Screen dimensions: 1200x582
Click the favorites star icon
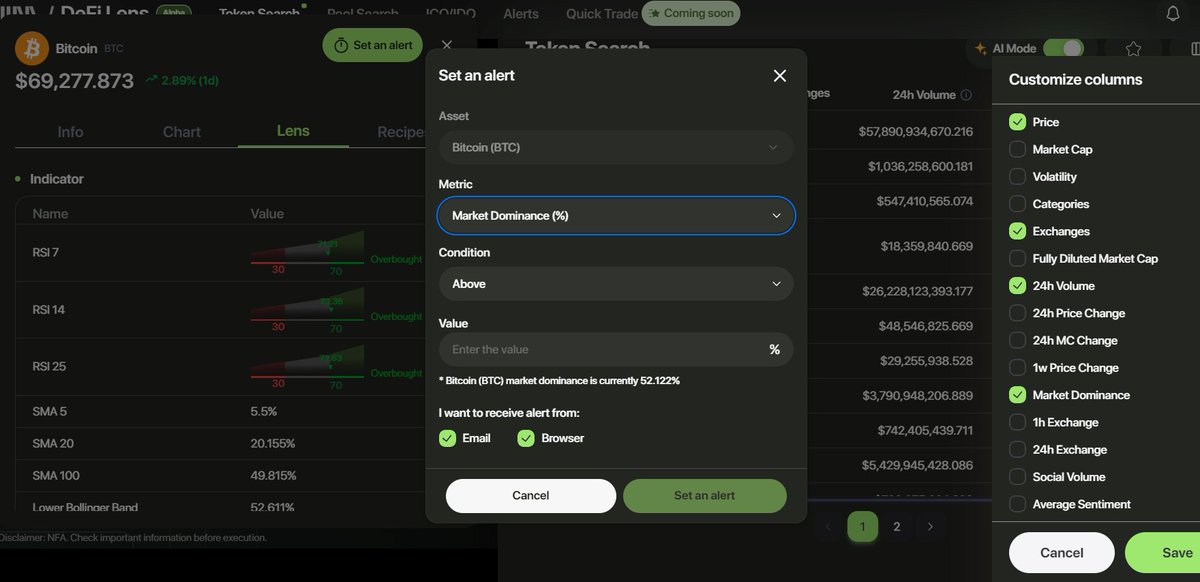pyautogui.click(x=1133, y=48)
